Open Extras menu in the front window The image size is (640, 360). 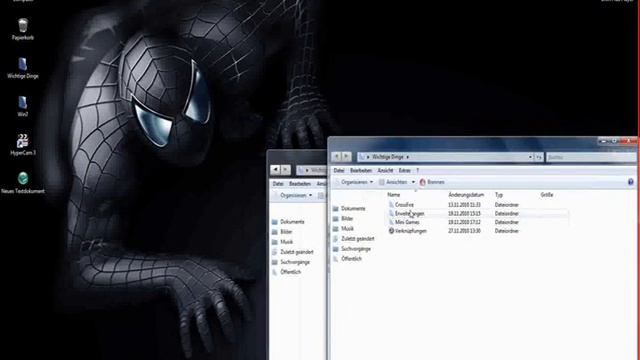[x=404, y=170]
